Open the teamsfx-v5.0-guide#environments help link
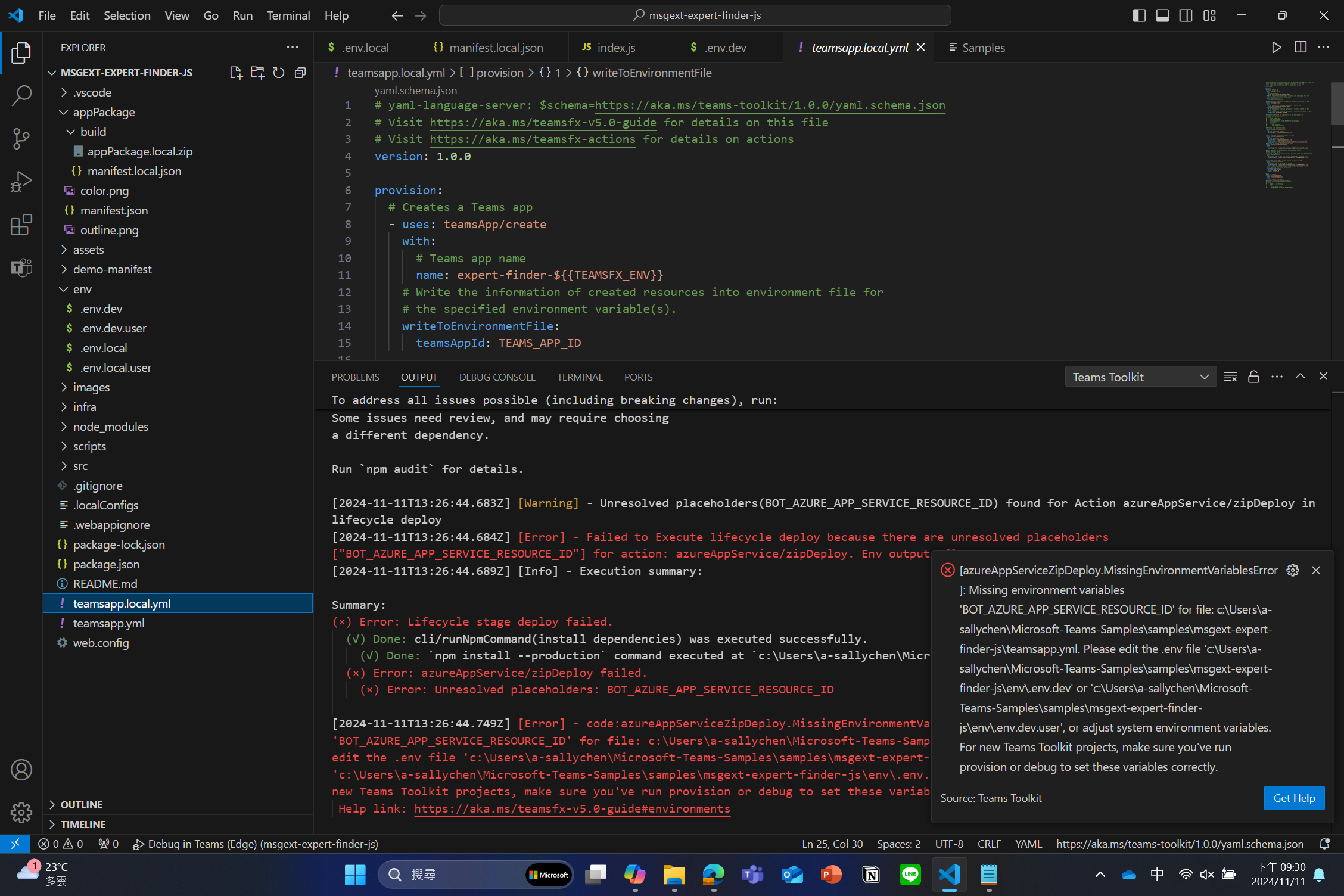Screen dimensions: 1344x896 [x=572, y=808]
